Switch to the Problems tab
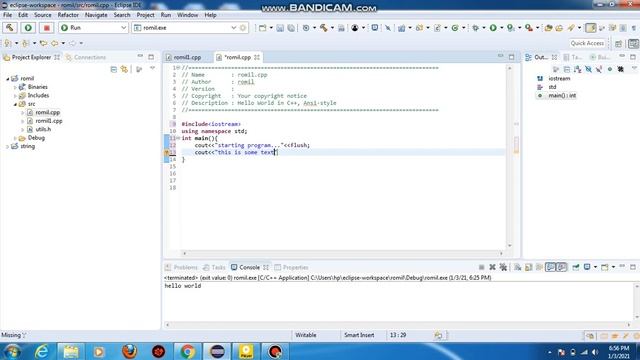 click(x=181, y=268)
